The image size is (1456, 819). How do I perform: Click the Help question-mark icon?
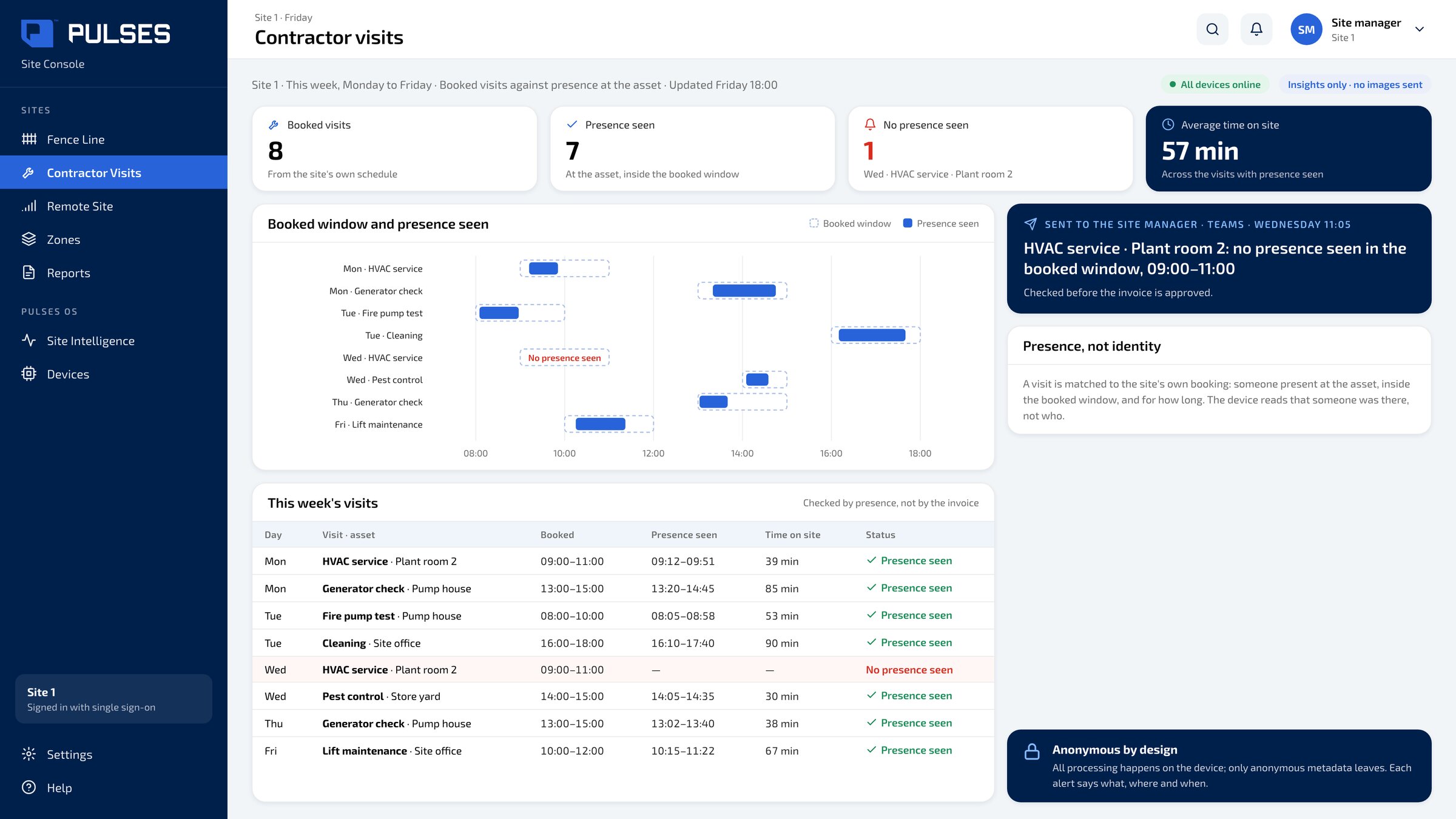[29, 787]
